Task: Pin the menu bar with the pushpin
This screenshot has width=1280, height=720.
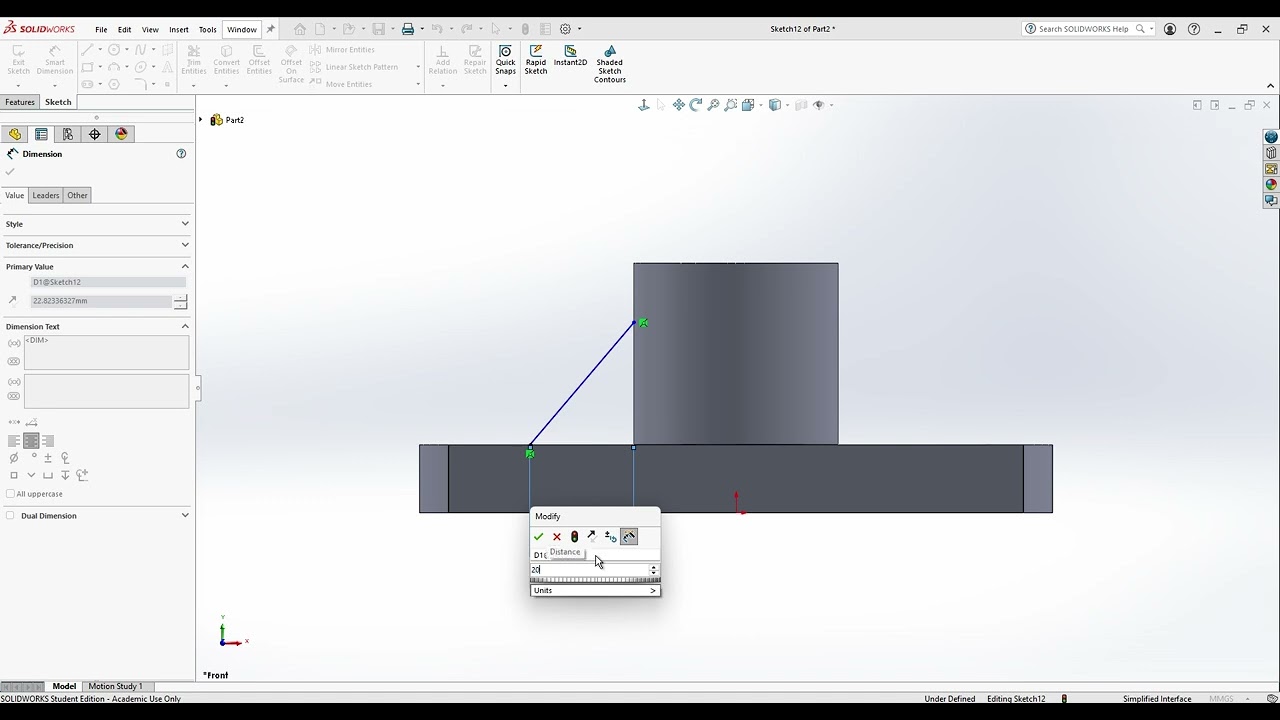Action: (270, 29)
